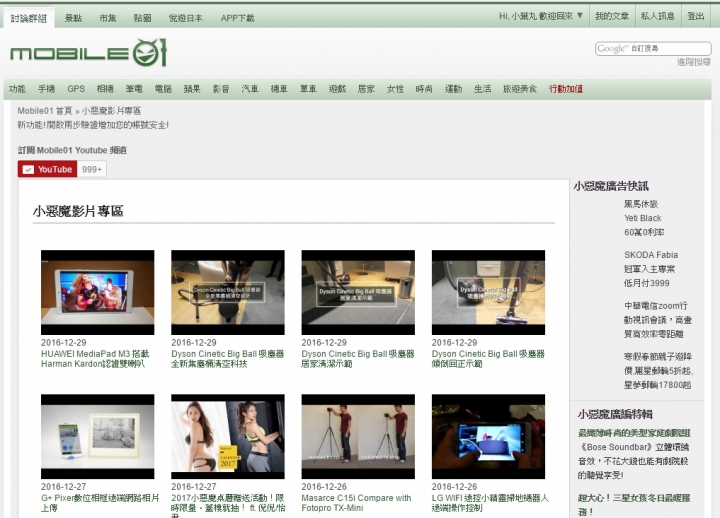Open the 電腦 category menu

click(x=163, y=89)
